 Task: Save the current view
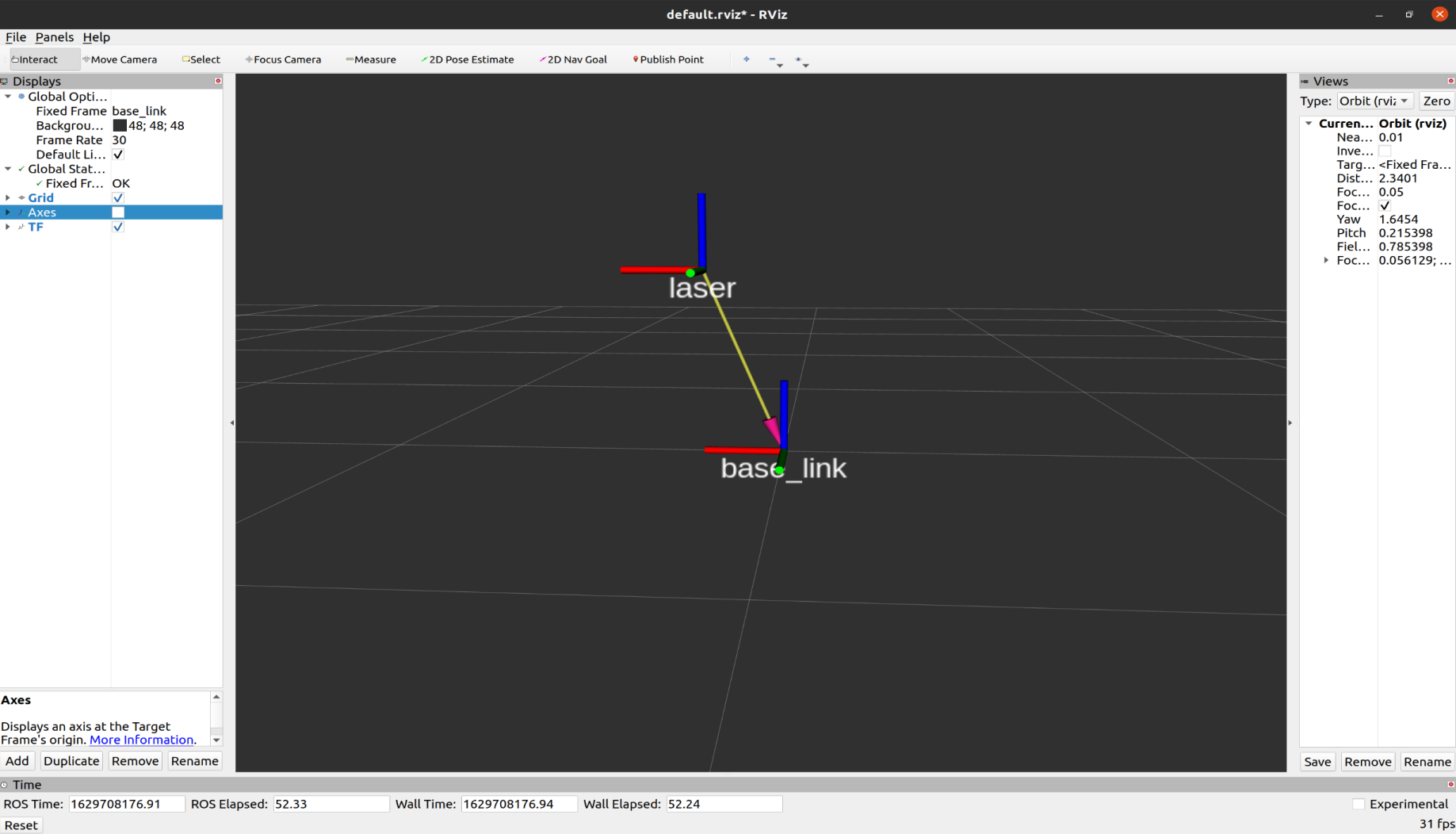point(1317,762)
